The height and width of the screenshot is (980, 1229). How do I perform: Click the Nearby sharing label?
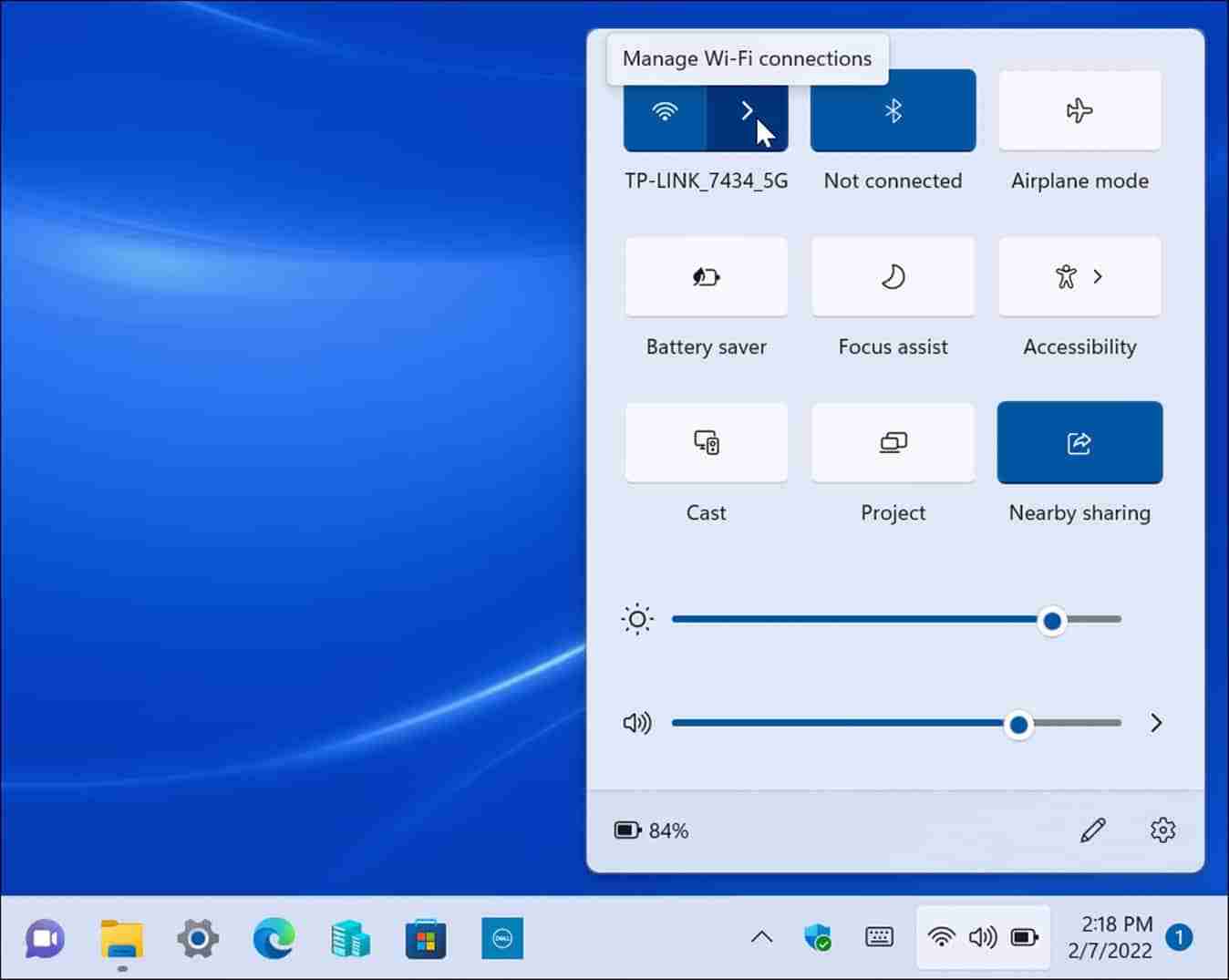point(1079,513)
